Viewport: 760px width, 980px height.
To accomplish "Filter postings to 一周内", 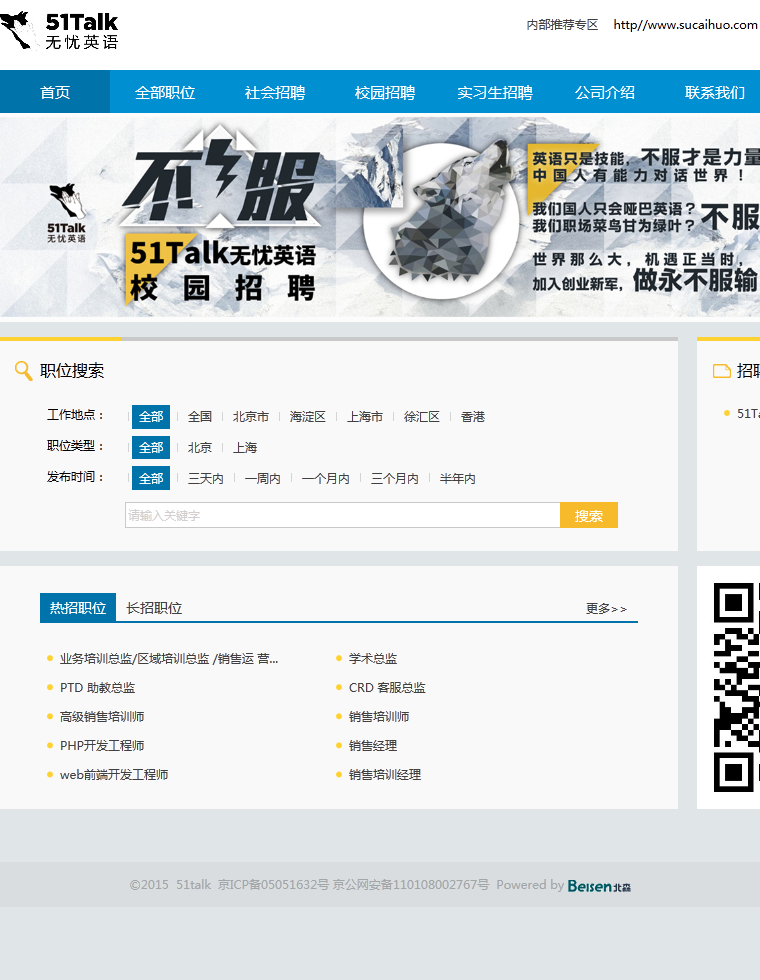I will [262, 478].
